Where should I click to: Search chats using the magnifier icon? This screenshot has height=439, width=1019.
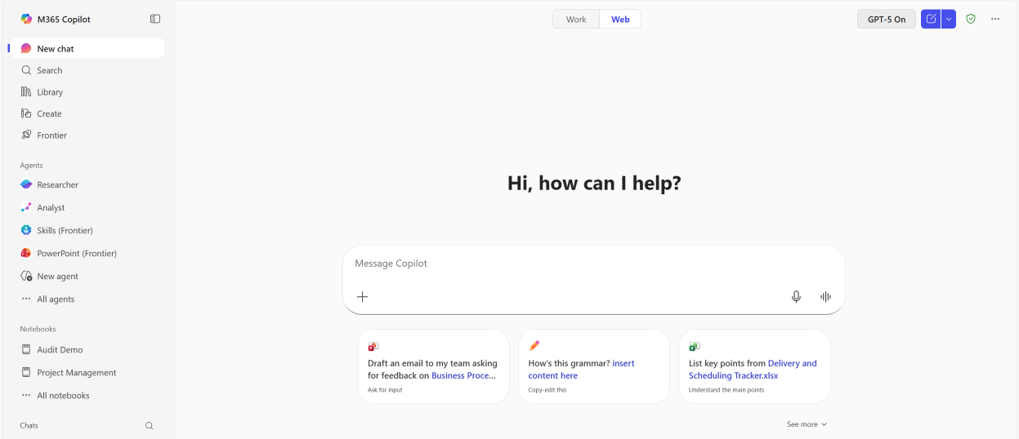pyautogui.click(x=149, y=426)
